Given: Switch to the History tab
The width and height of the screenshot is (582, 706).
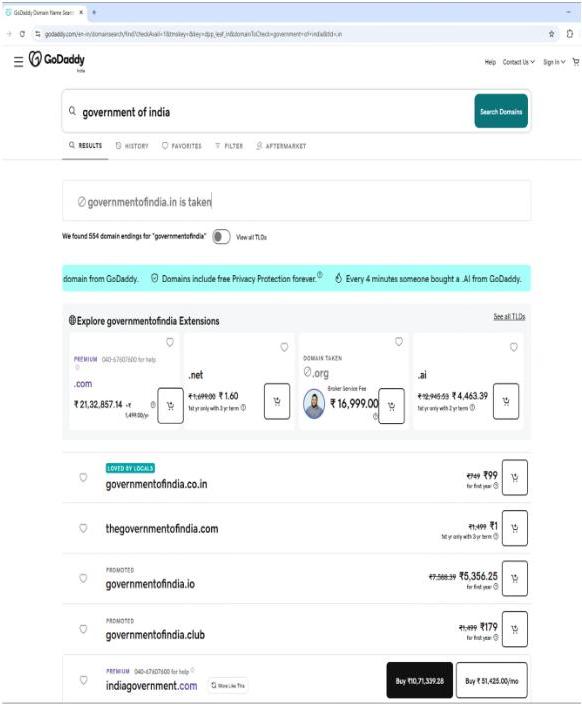Looking at the screenshot, I should pyautogui.click(x=132, y=146).
